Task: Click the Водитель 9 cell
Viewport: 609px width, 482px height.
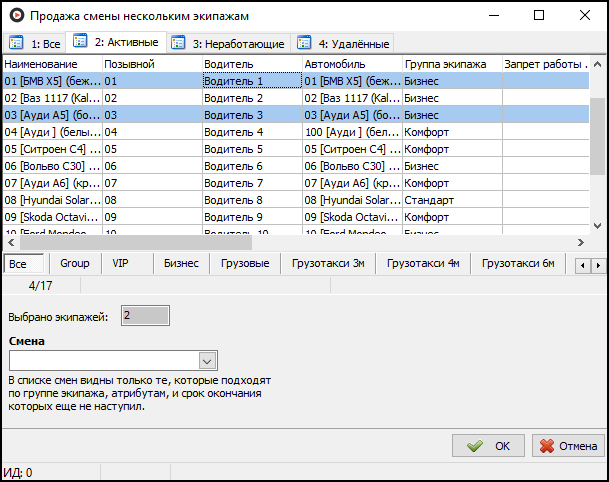Action: pyautogui.click(x=252, y=217)
